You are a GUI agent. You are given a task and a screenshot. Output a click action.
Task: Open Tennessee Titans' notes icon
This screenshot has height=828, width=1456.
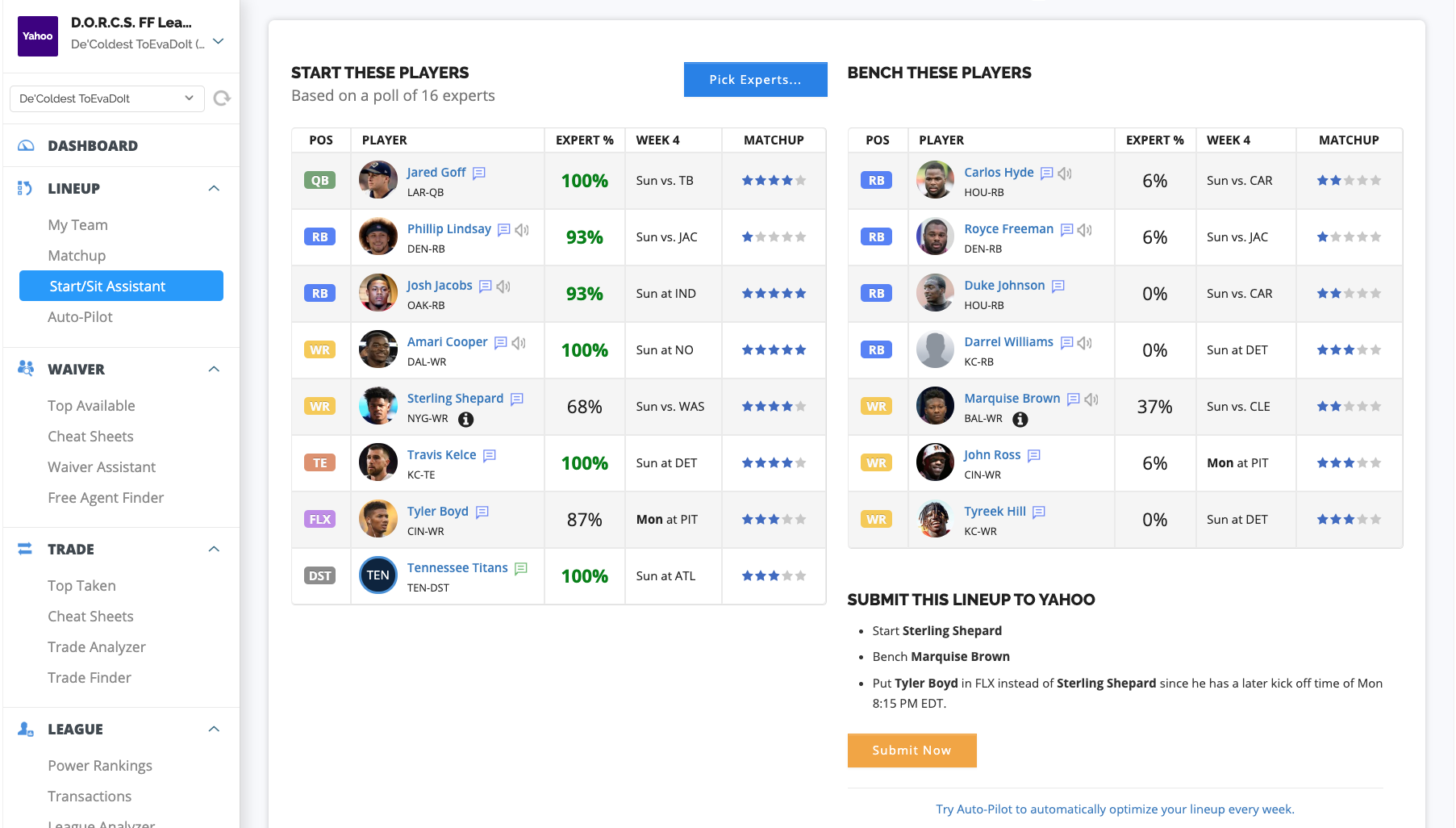(x=521, y=568)
